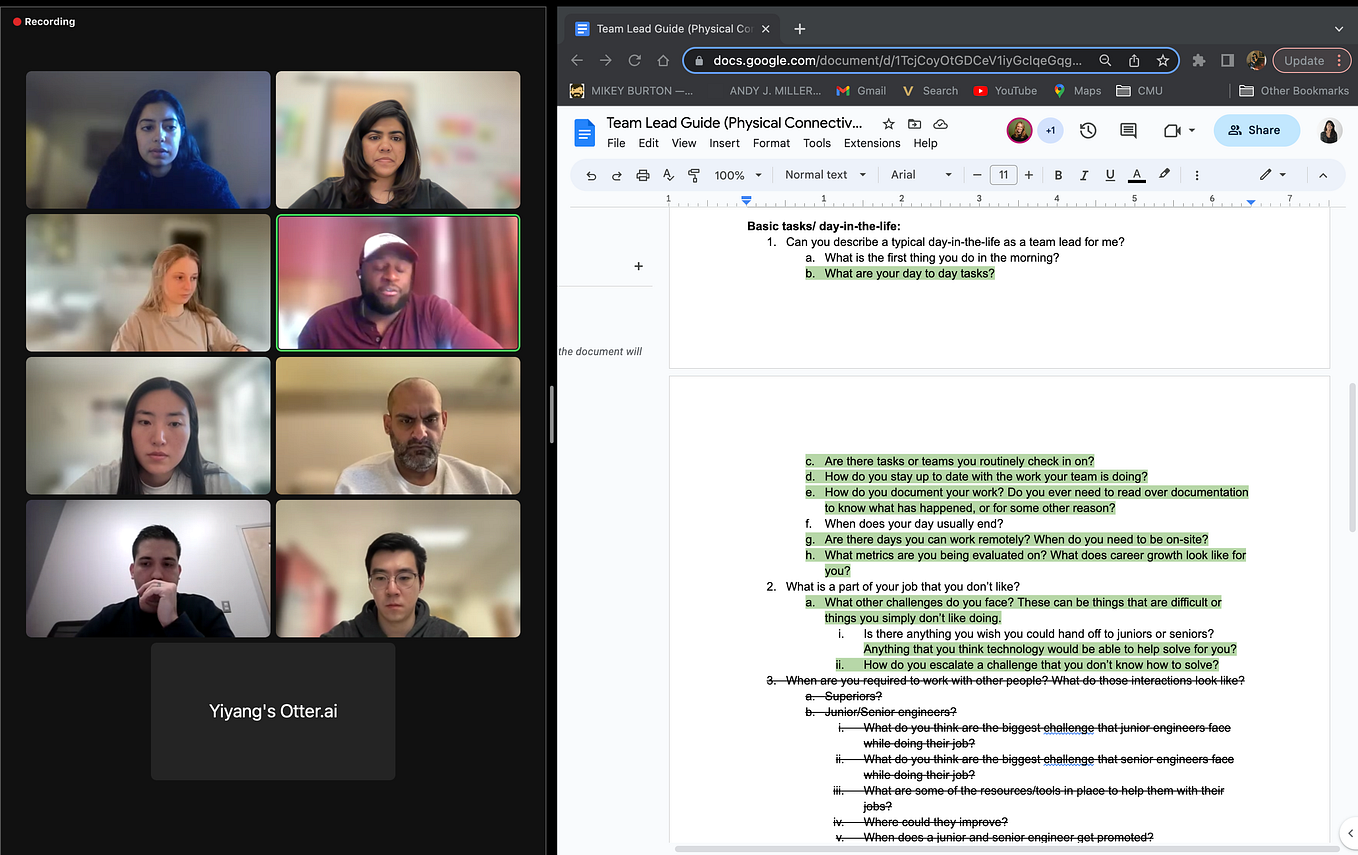Select the text color A swatch

point(1136,175)
